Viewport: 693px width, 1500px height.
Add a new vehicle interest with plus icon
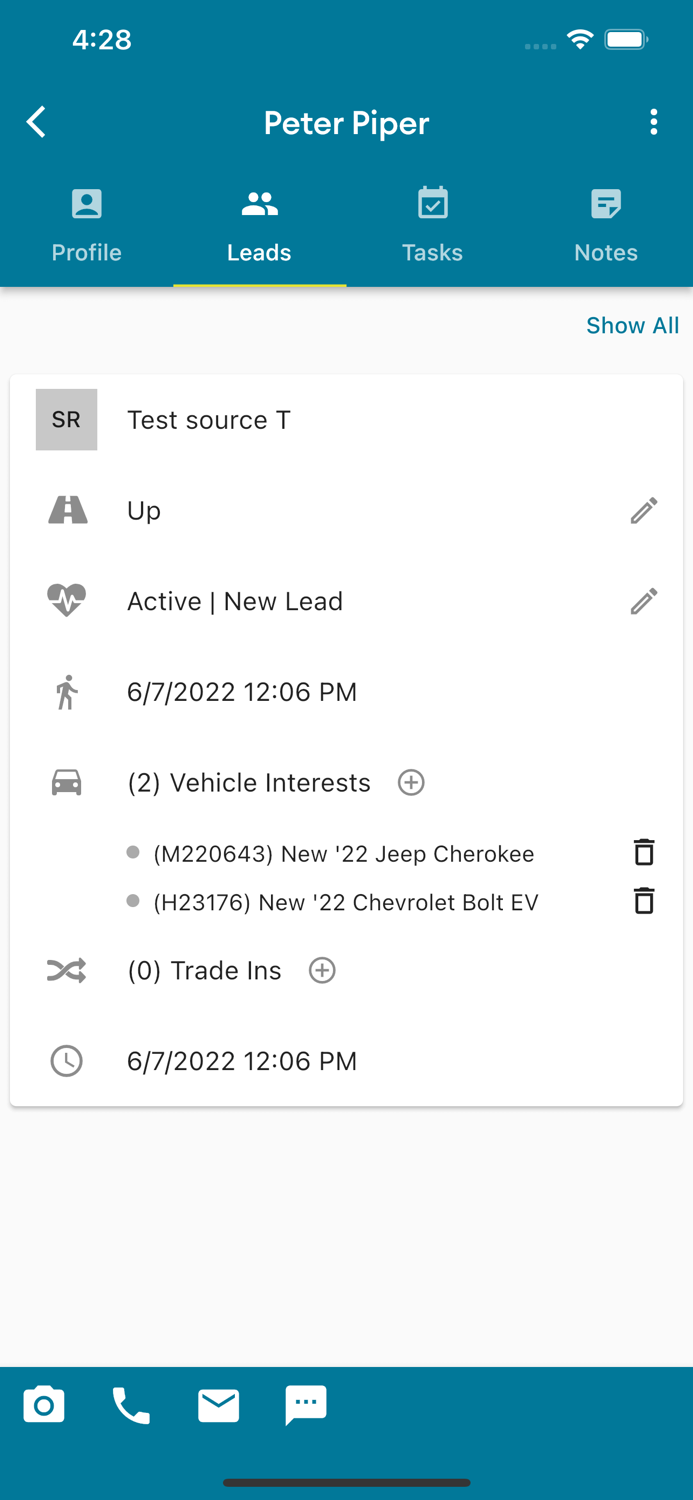click(x=410, y=783)
